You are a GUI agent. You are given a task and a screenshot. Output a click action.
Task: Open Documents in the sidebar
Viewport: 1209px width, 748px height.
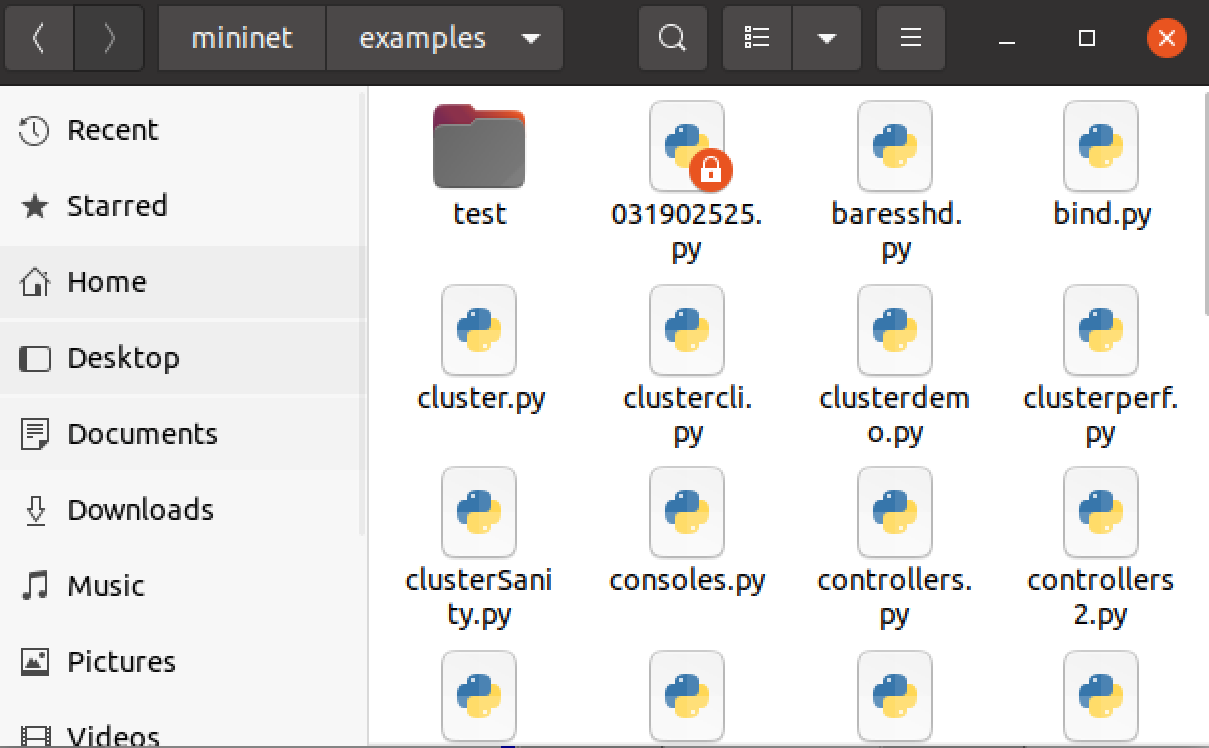pos(184,434)
